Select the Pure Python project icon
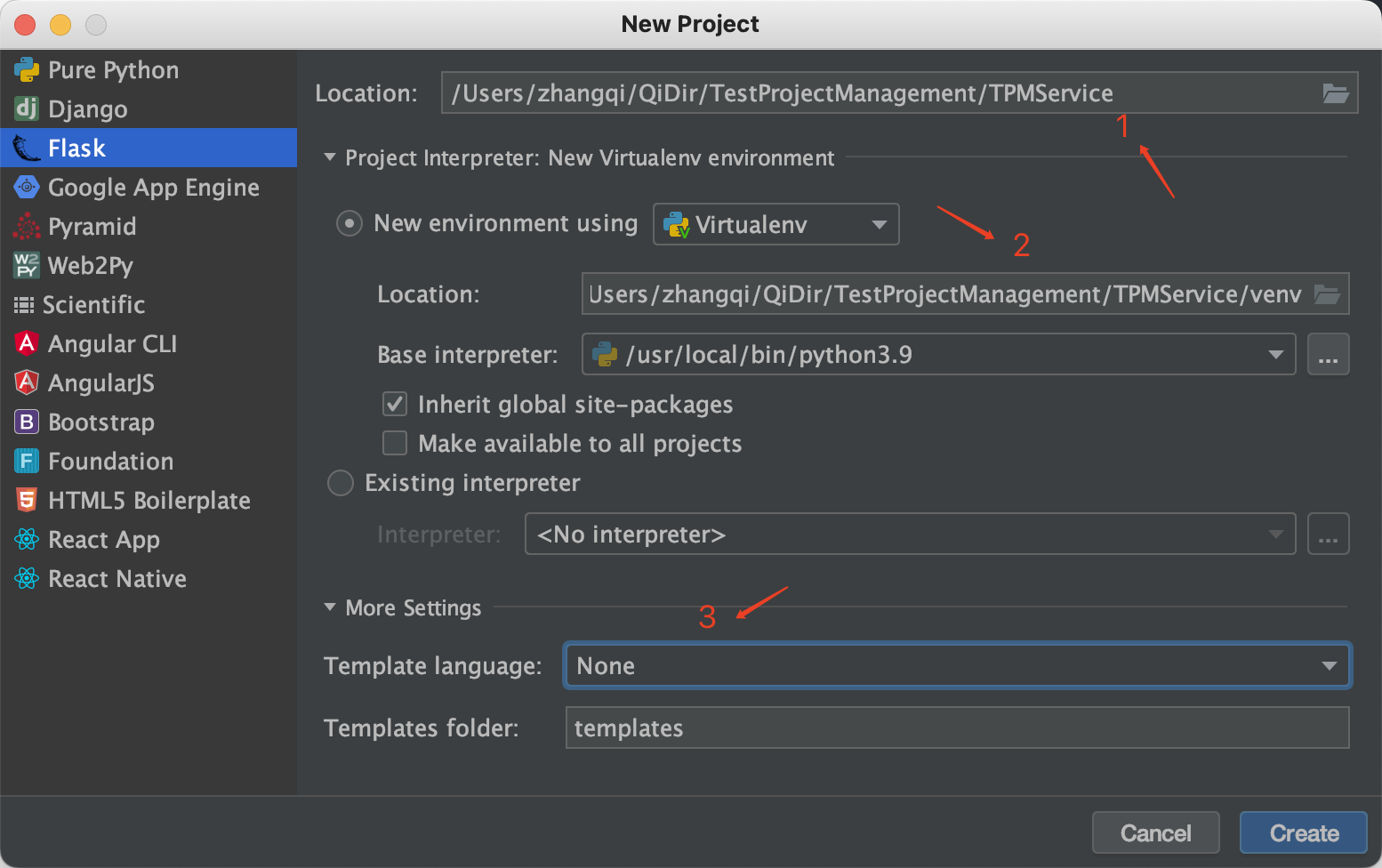The width and height of the screenshot is (1382, 868). click(x=27, y=69)
